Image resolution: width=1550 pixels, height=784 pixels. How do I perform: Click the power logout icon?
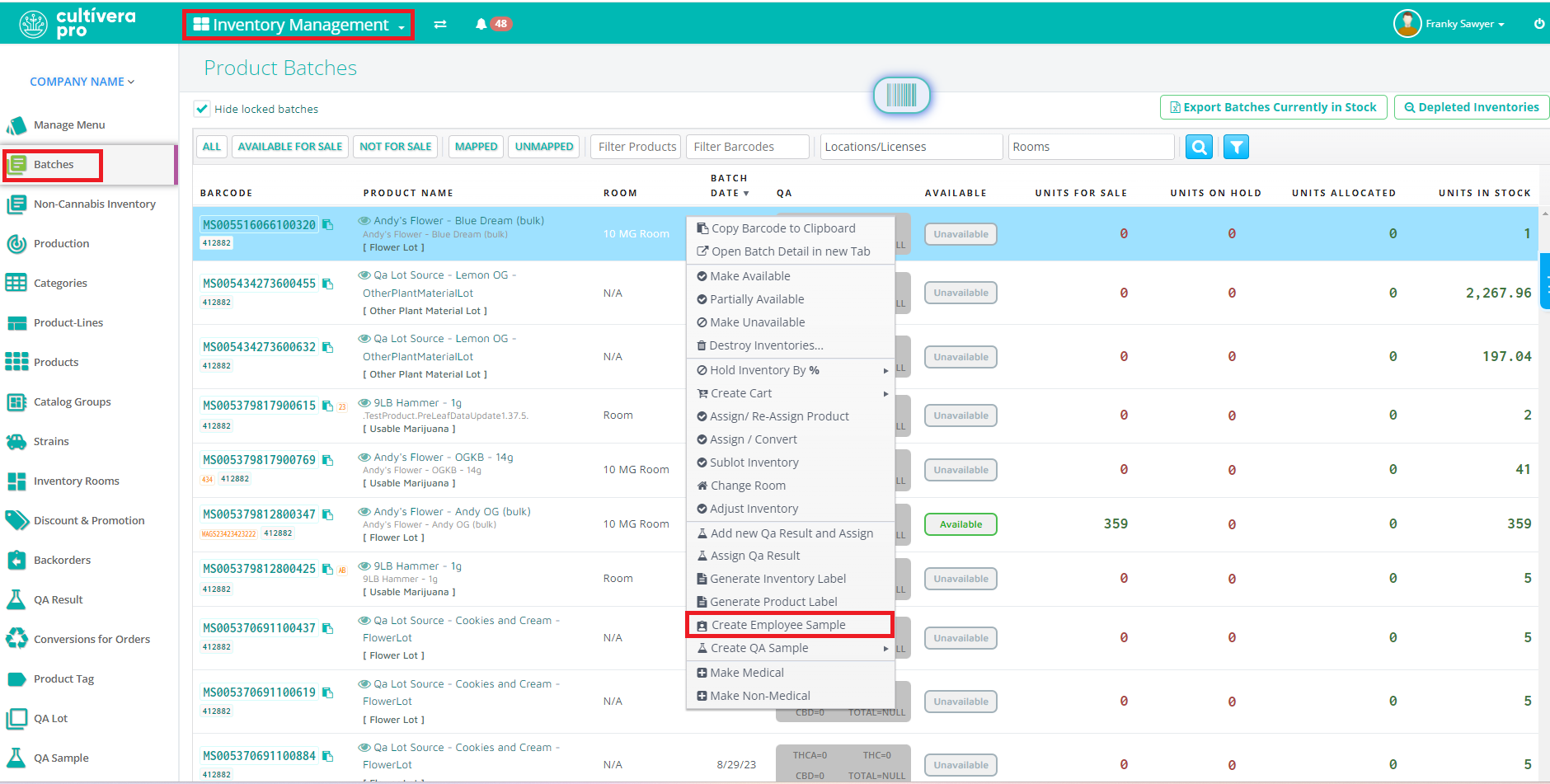[1538, 24]
